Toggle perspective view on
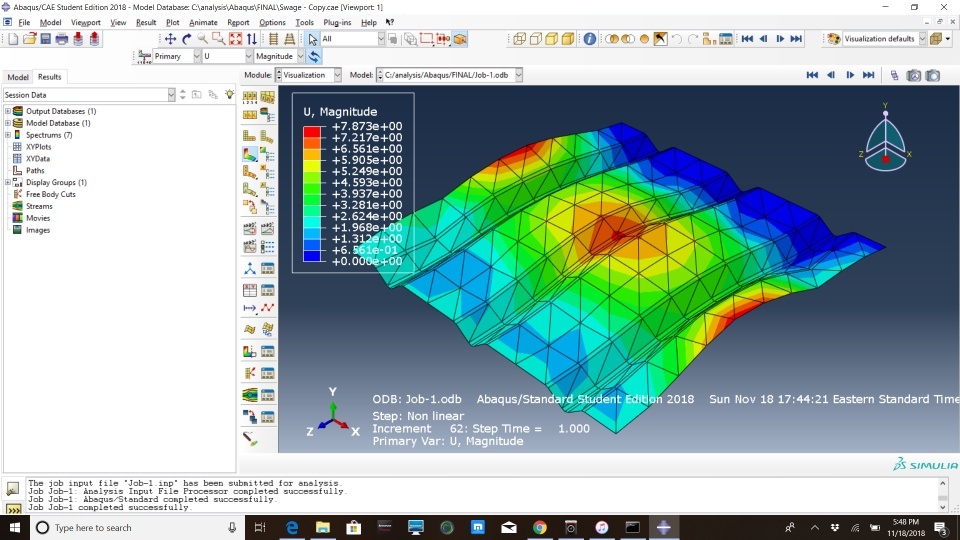 click(x=290, y=39)
